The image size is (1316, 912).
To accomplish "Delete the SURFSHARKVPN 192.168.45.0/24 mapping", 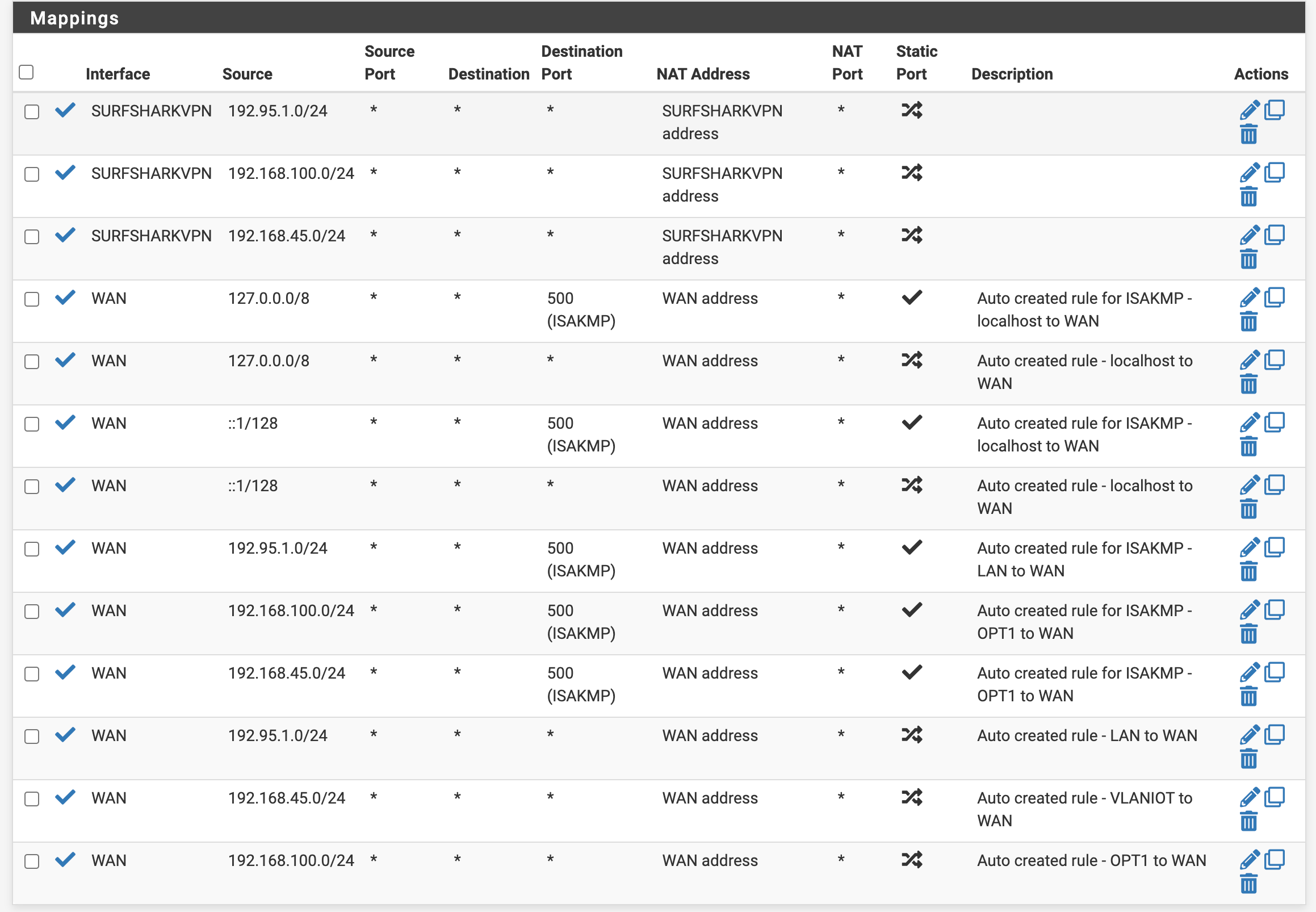I will [1248, 260].
